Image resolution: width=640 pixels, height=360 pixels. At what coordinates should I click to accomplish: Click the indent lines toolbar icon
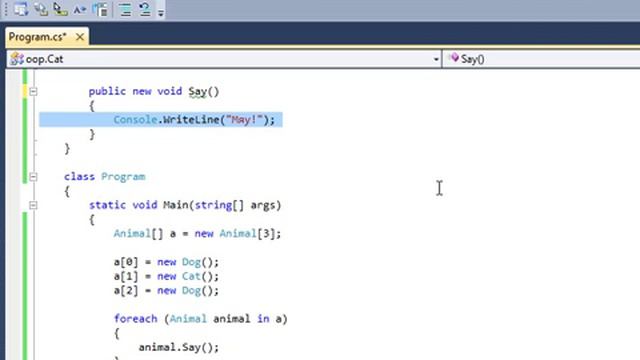[125, 9]
